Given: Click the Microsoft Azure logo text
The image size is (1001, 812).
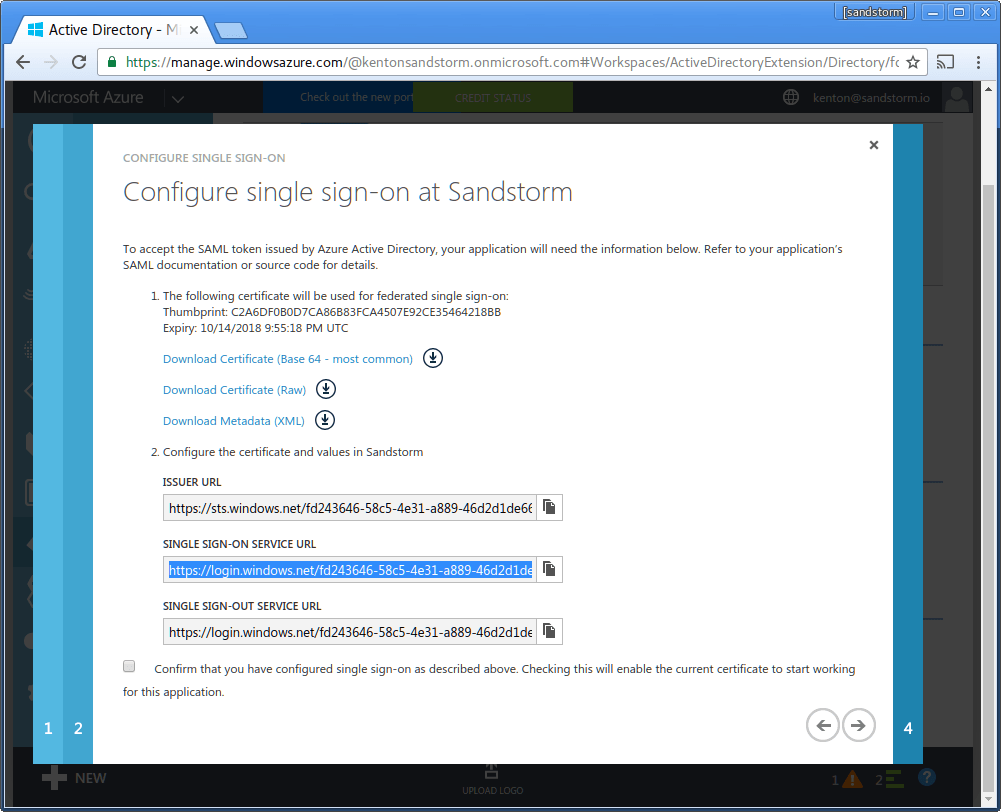Looking at the screenshot, I should tap(88, 97).
